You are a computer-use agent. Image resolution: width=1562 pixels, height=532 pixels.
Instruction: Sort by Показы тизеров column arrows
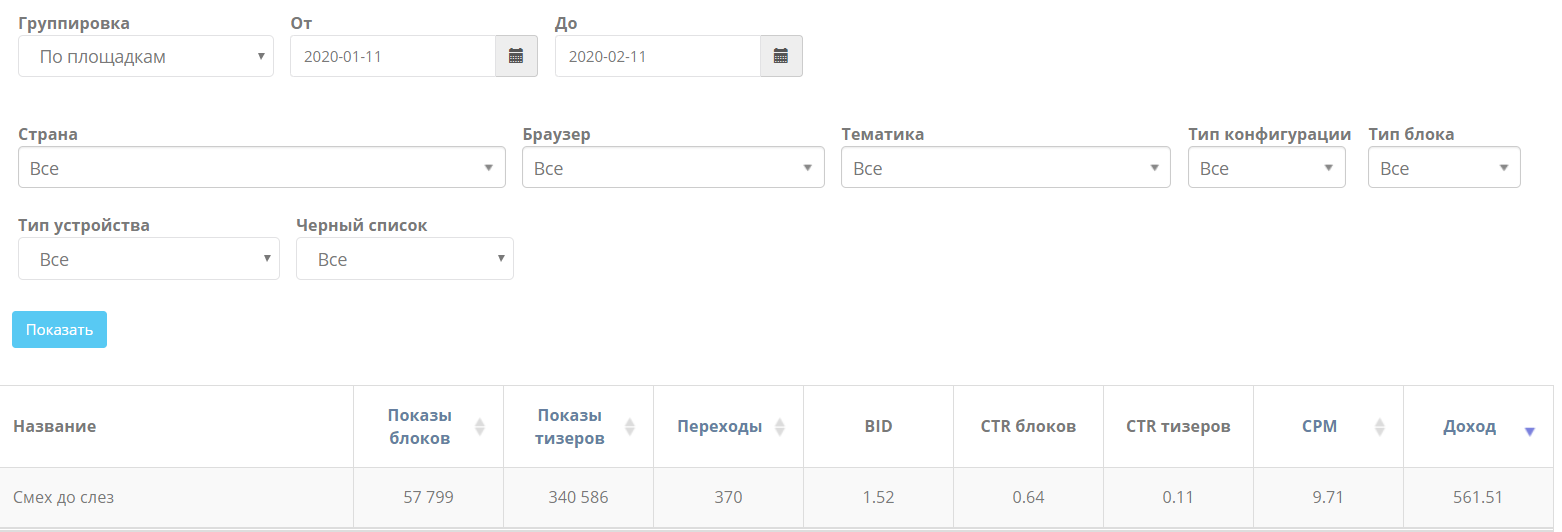pyautogui.click(x=629, y=427)
